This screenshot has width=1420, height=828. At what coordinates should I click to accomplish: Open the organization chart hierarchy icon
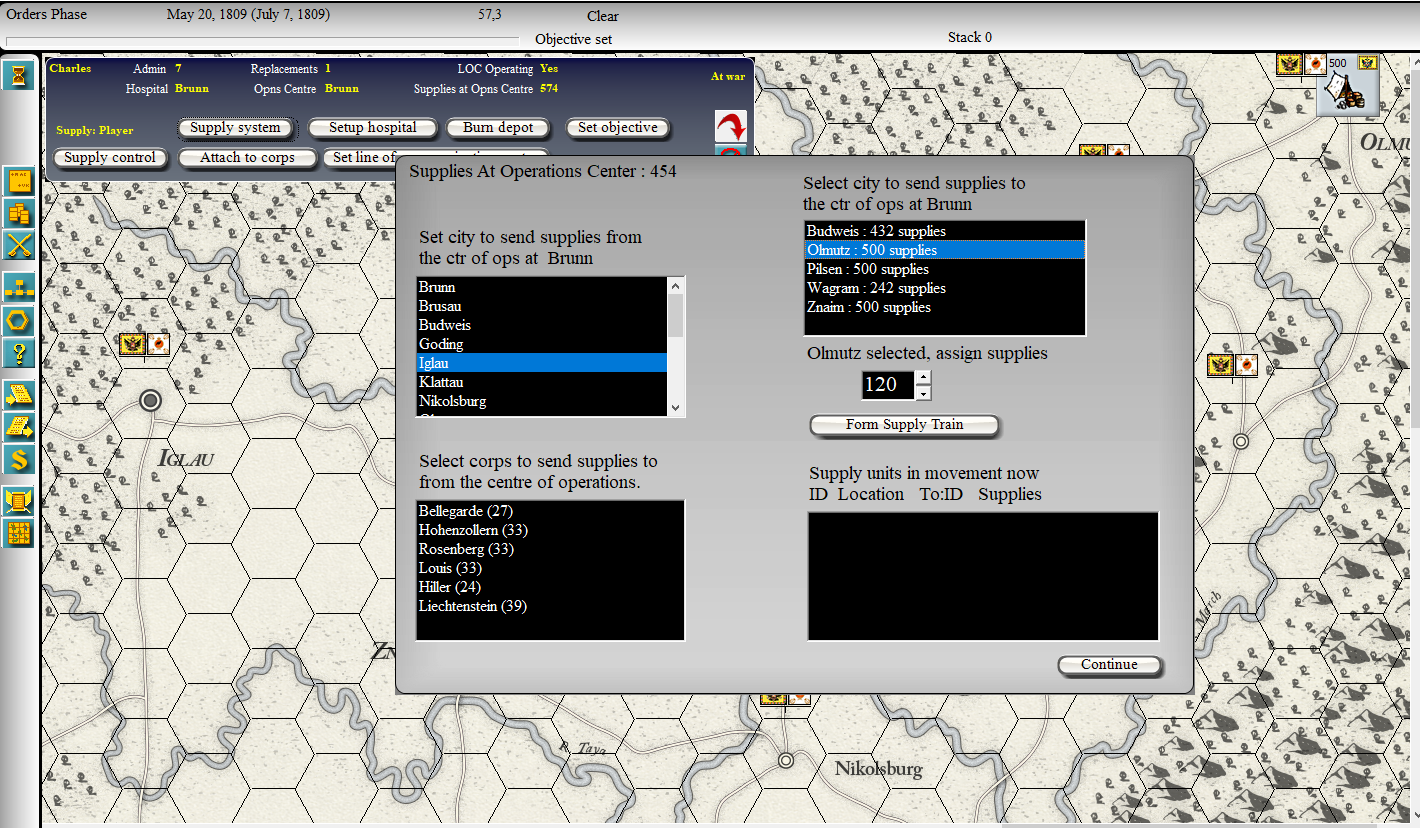(20, 288)
